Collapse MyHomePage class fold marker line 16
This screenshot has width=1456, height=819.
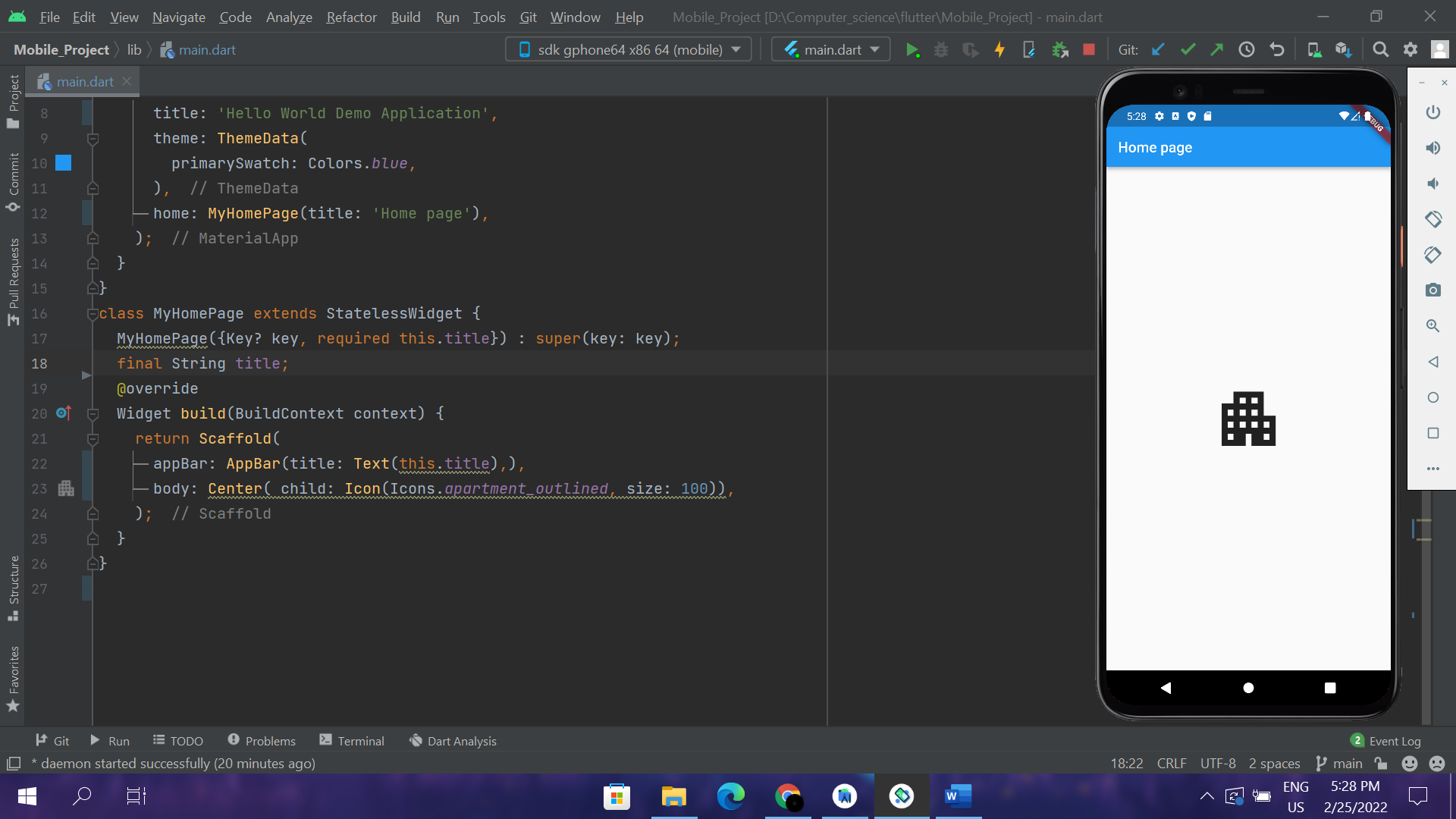pyautogui.click(x=93, y=314)
